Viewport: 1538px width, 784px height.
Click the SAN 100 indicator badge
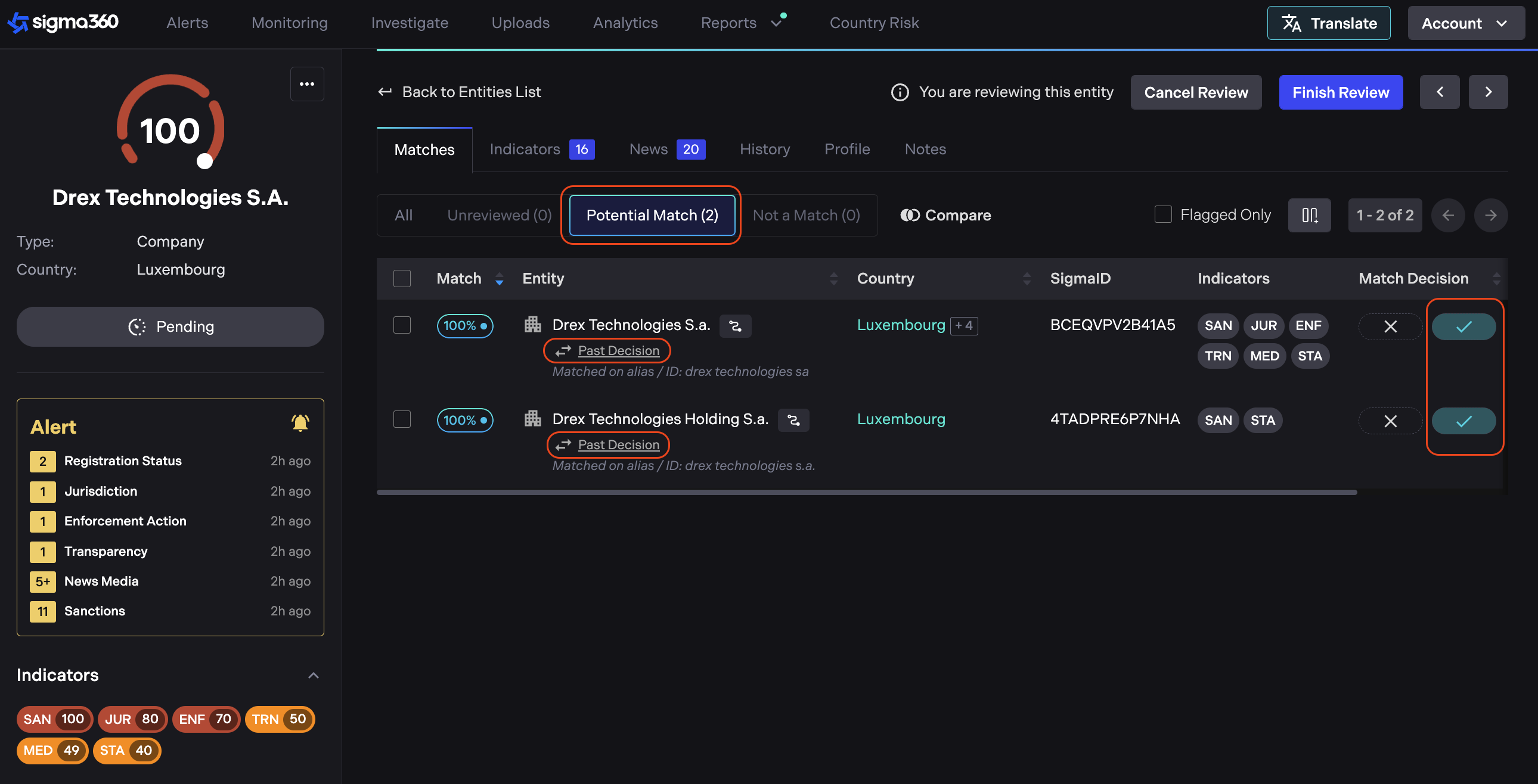54,719
